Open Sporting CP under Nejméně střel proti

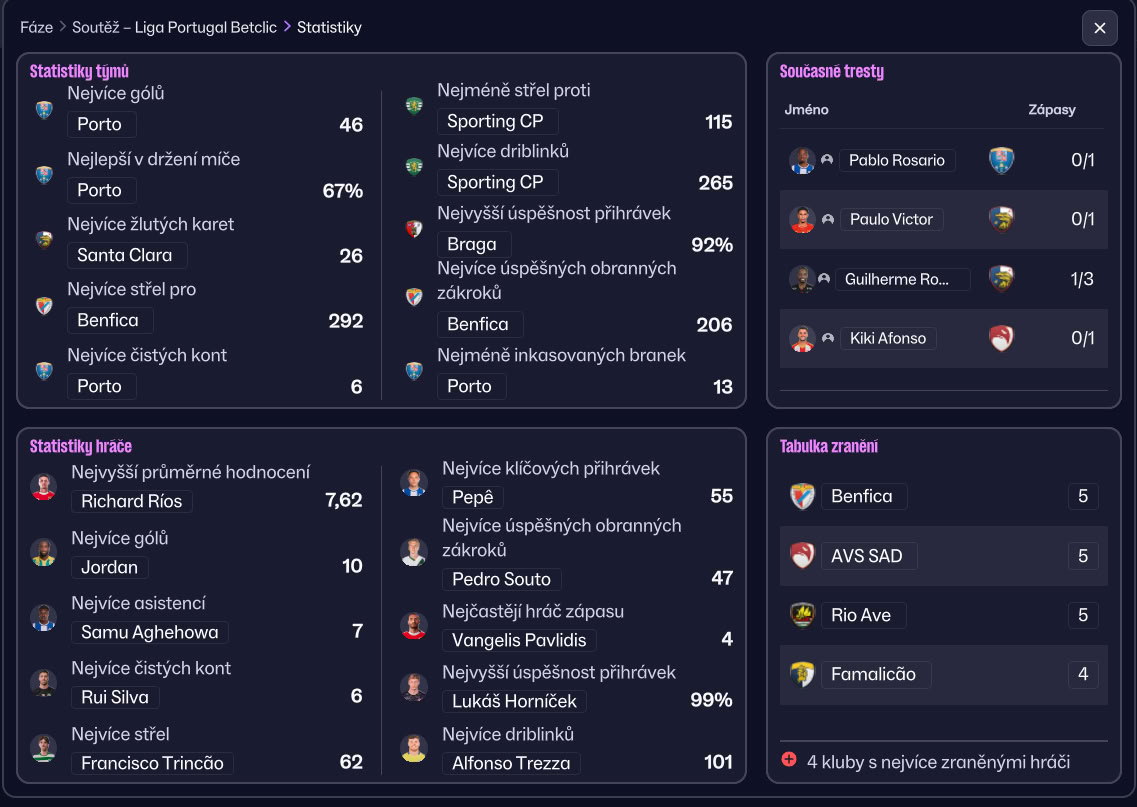pos(497,121)
